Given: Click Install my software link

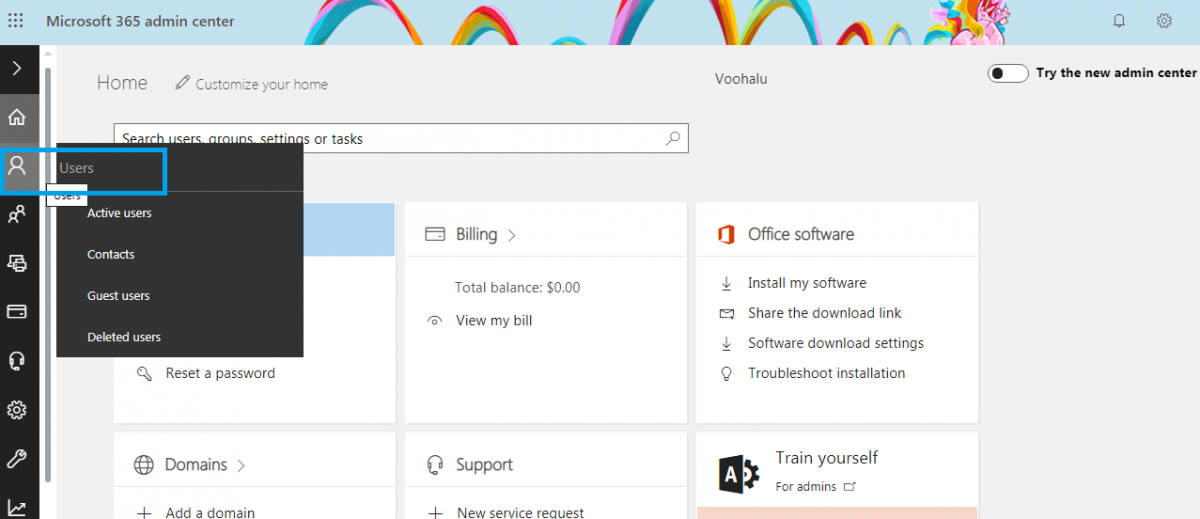Looking at the screenshot, I should tap(806, 283).
